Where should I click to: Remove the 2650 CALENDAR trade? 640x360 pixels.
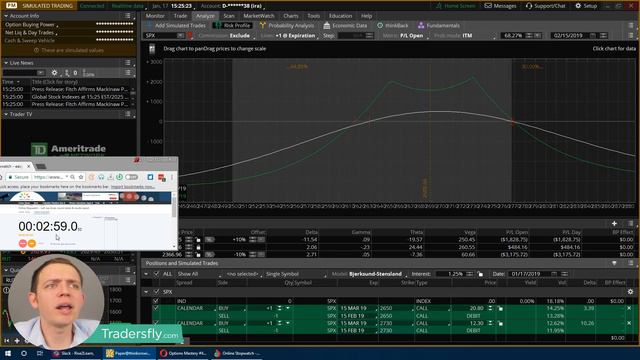[x=629, y=308]
